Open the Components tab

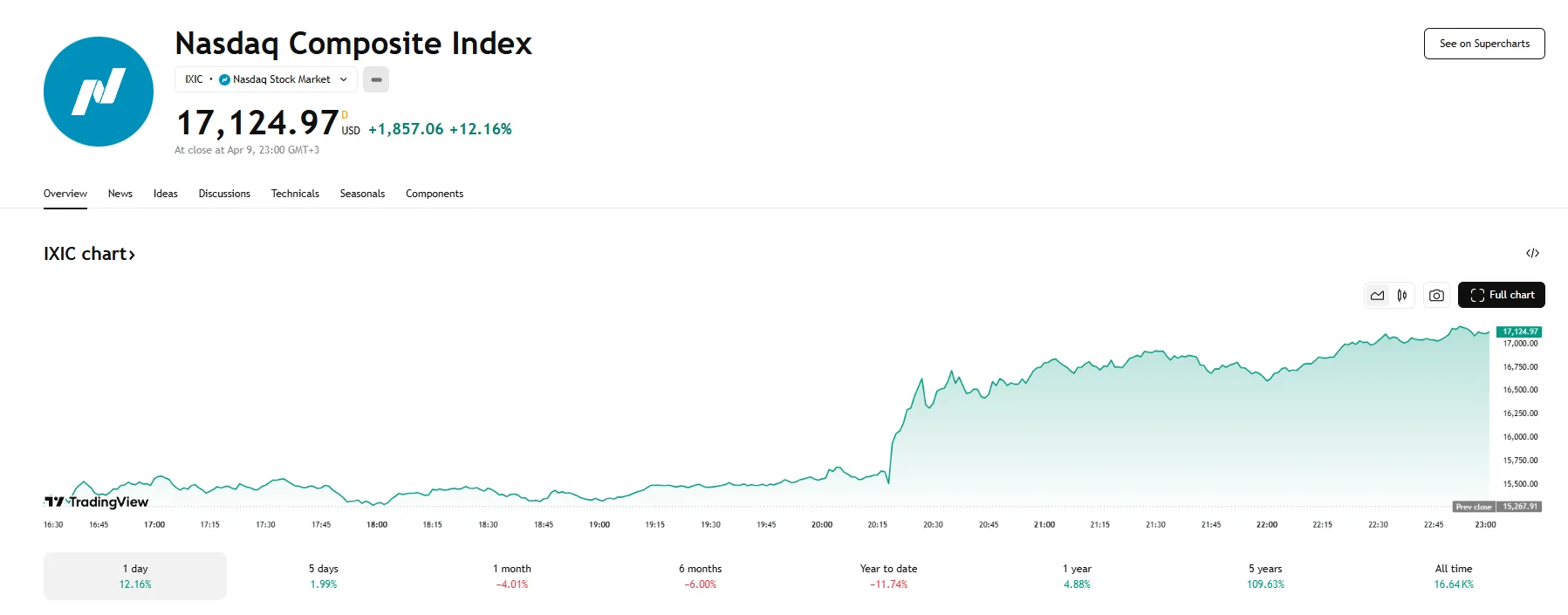click(x=434, y=194)
